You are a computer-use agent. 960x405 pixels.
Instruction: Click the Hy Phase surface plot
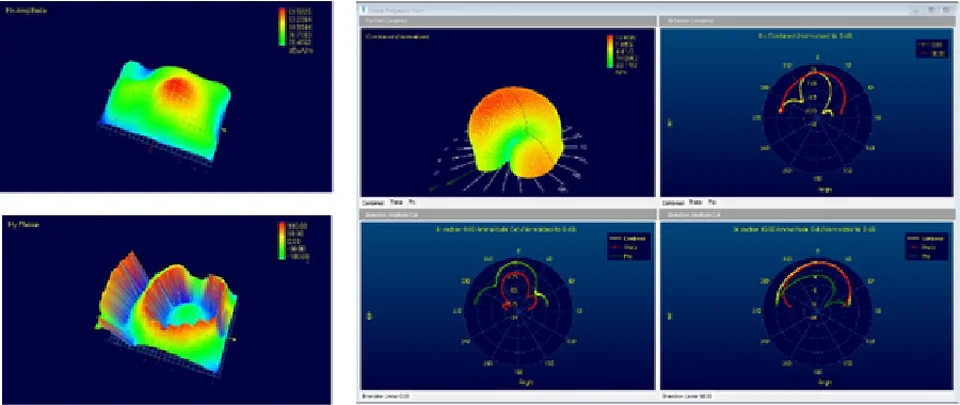coord(165,300)
